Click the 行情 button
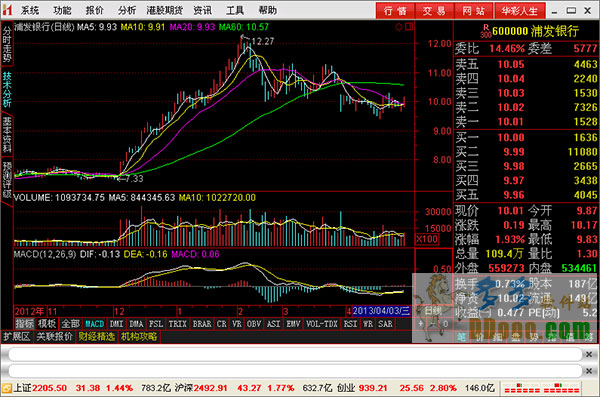The height and width of the screenshot is (397, 600). tap(395, 11)
